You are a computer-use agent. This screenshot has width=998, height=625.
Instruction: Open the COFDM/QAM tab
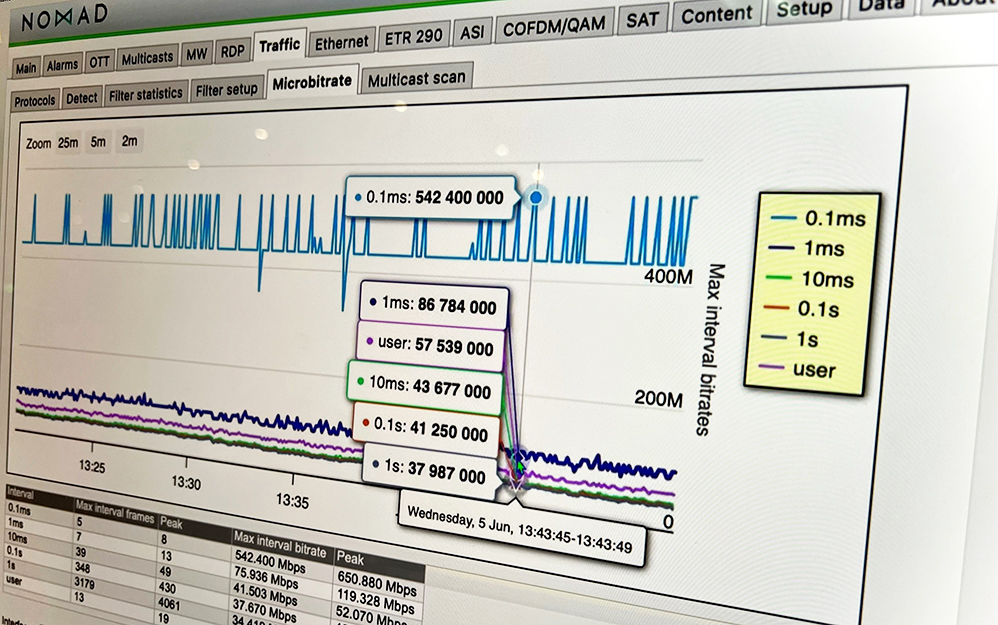pyautogui.click(x=554, y=27)
